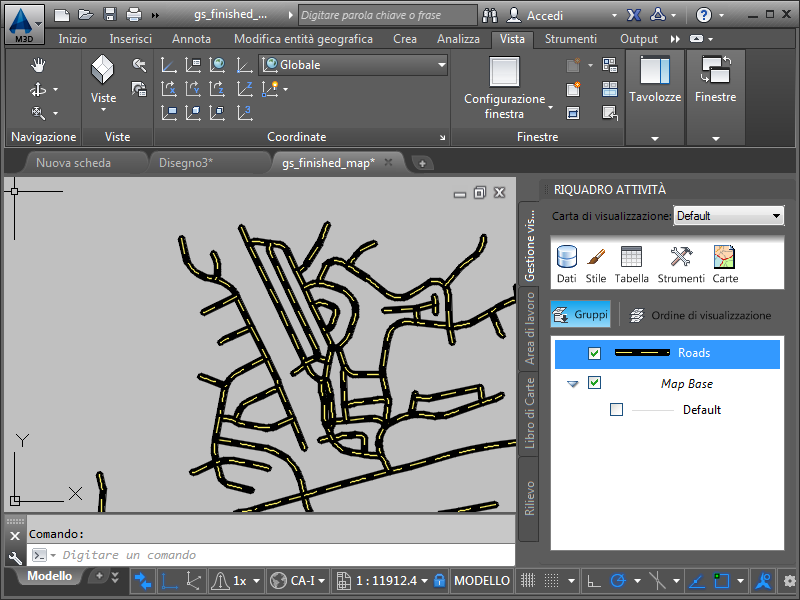Open the Stile paintbrush tool
800x600 pixels.
[596, 264]
